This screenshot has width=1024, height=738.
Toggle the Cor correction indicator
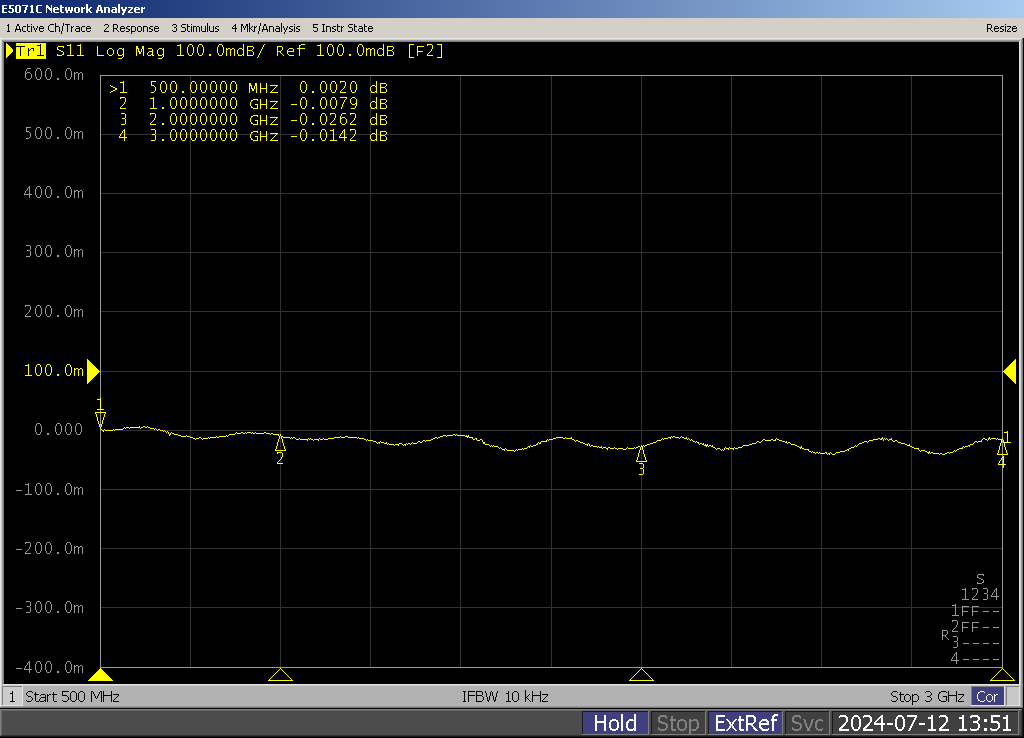pyautogui.click(x=987, y=696)
